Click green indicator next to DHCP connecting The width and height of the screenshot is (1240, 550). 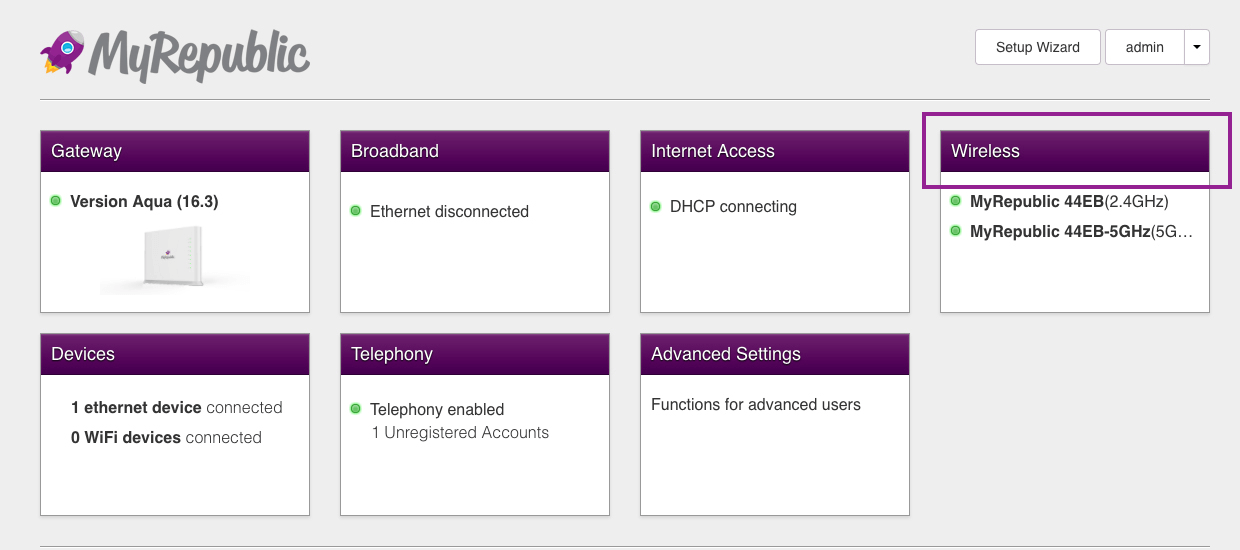[x=656, y=207]
